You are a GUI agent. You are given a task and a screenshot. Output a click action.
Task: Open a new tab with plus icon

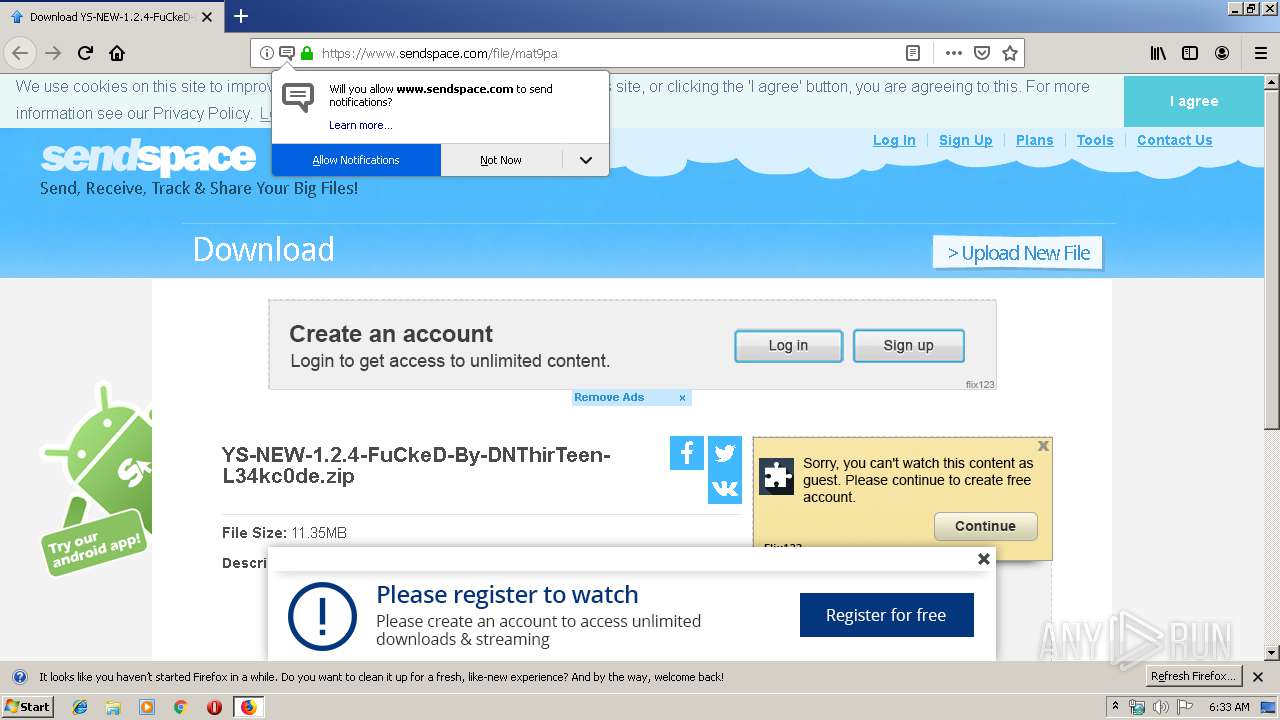pyautogui.click(x=241, y=16)
